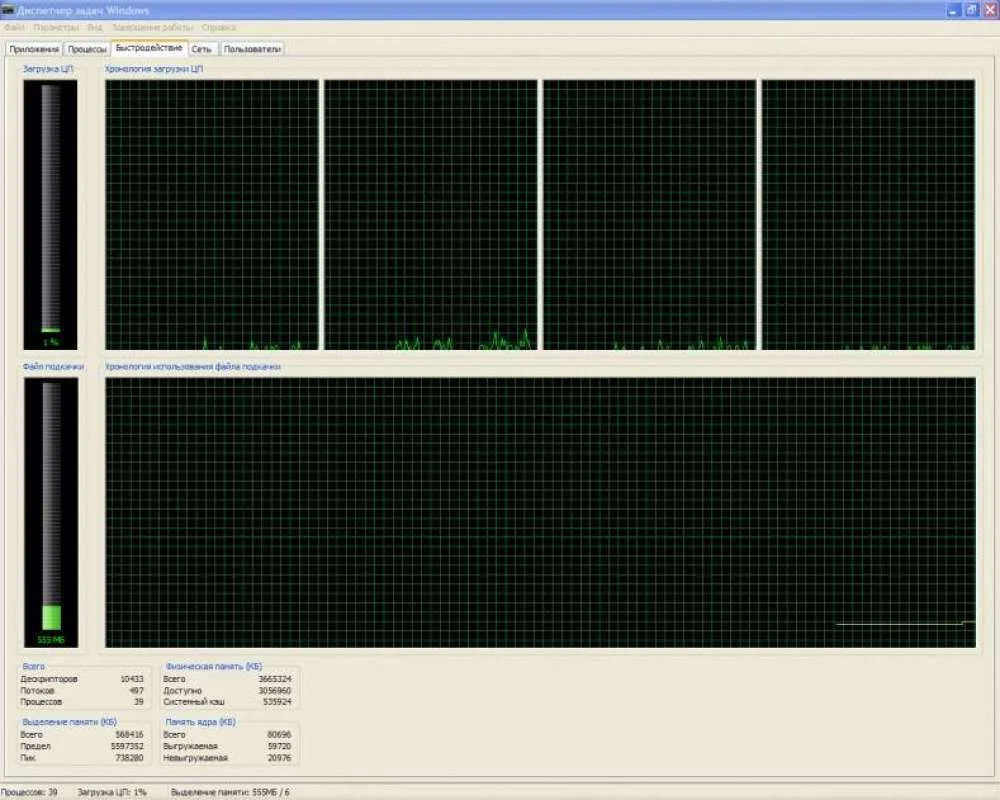Click the Файл подкачки gauge showing 555 MB
This screenshot has height=800, width=1000.
click(x=50, y=512)
